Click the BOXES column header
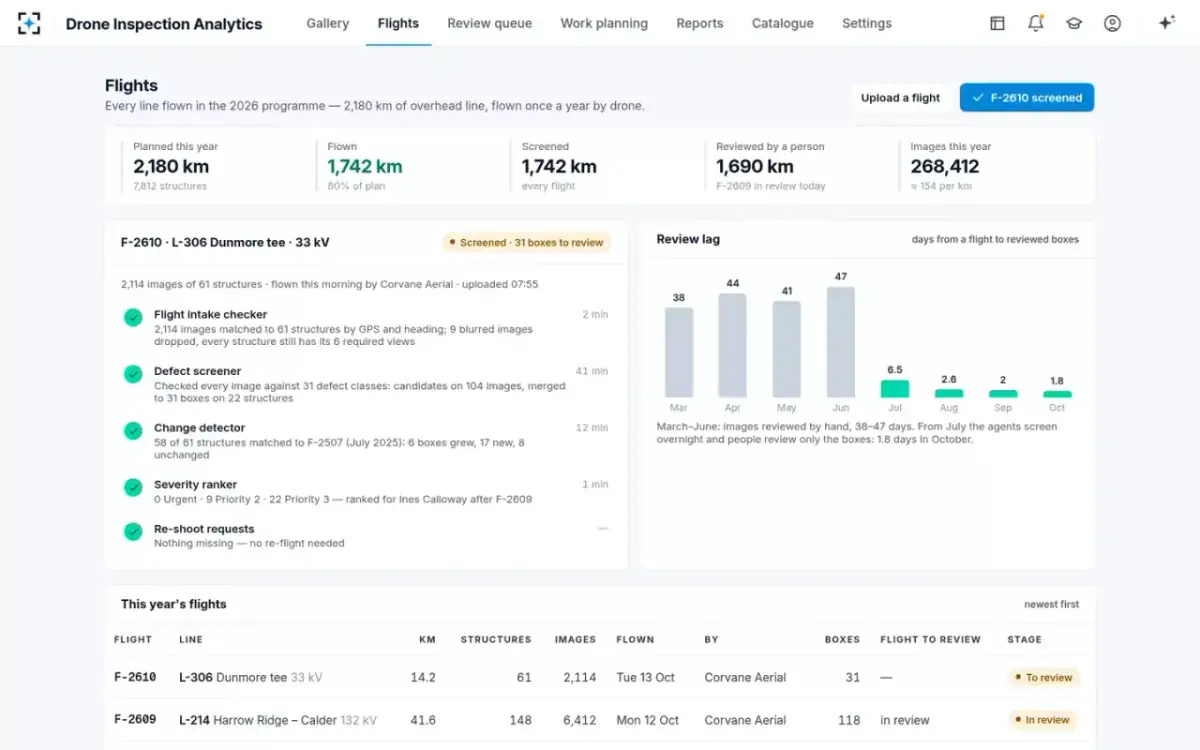 [842, 639]
